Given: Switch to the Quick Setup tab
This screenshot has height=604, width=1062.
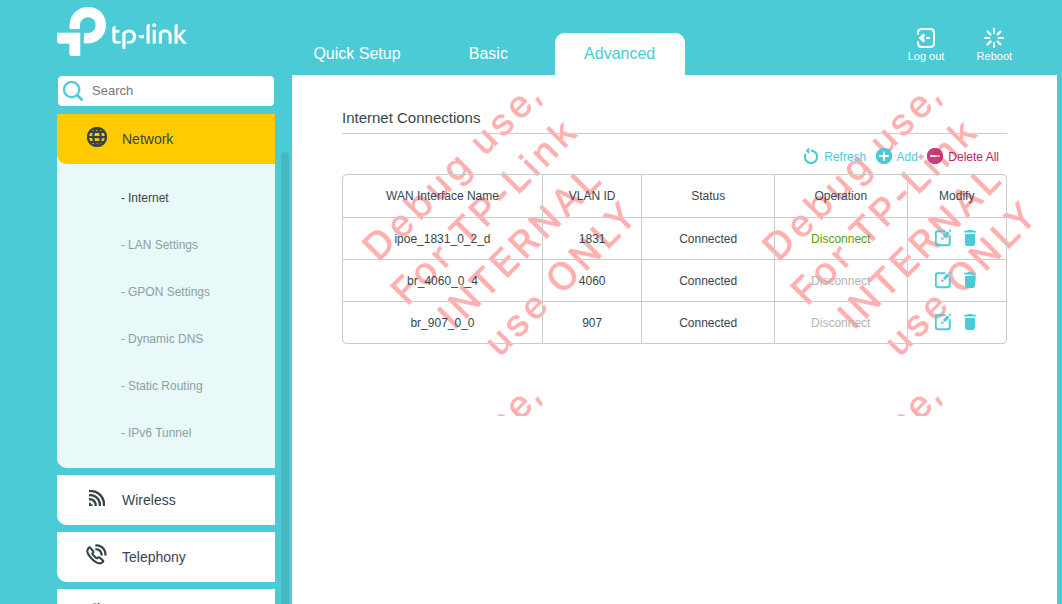Looking at the screenshot, I should tap(357, 54).
